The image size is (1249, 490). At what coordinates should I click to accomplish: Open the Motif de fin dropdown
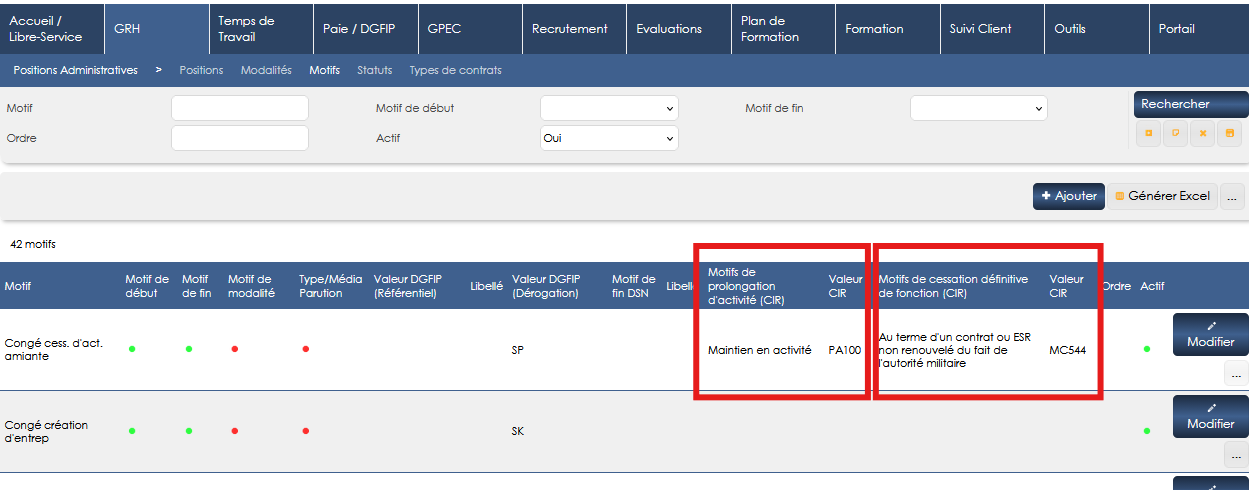pos(978,108)
